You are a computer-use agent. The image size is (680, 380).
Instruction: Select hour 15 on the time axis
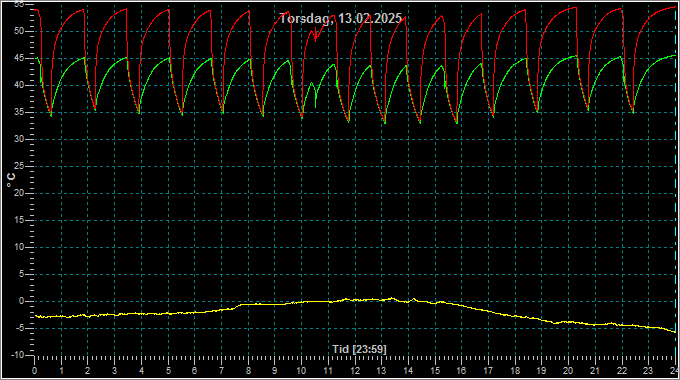435,371
